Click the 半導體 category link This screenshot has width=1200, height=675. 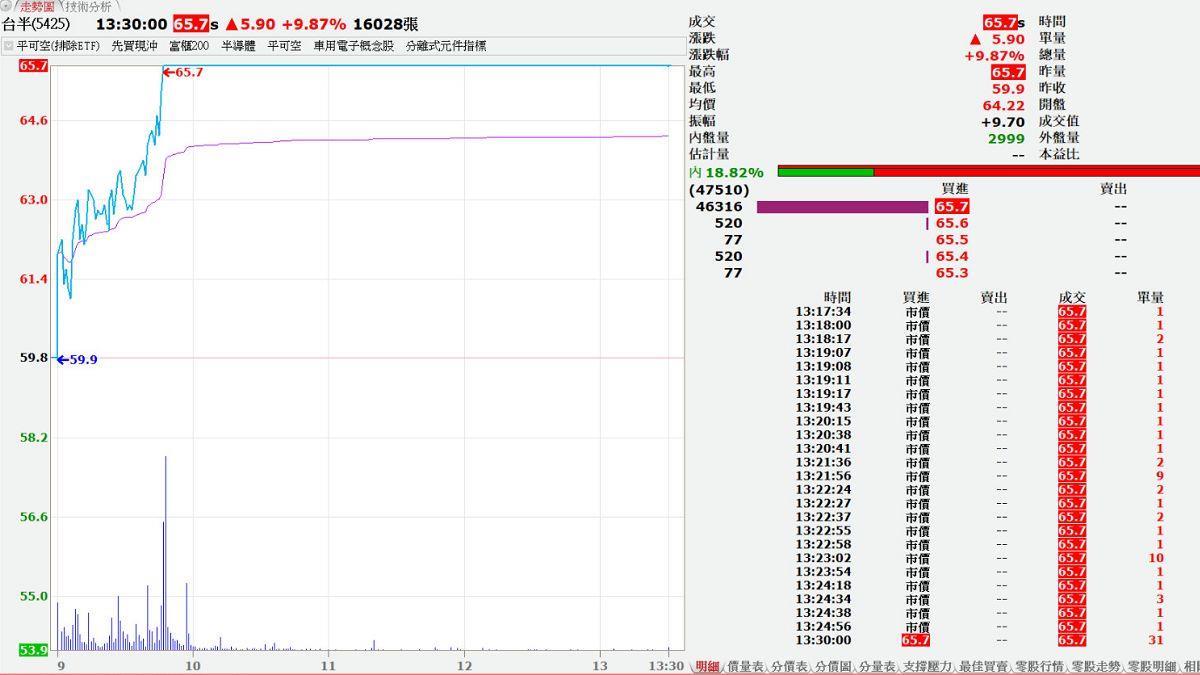tap(238, 46)
